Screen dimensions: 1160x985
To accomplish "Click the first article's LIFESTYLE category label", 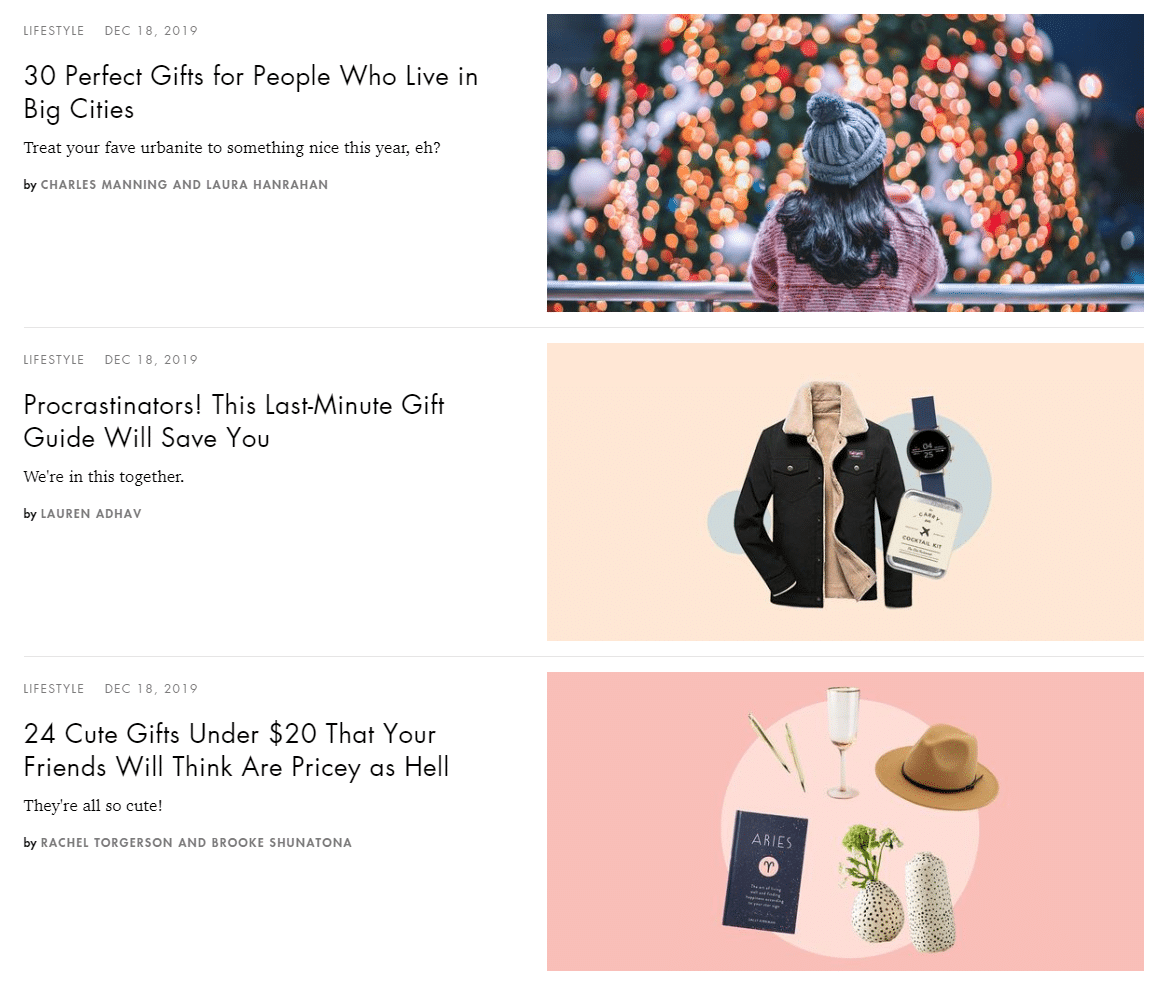I will (53, 30).
